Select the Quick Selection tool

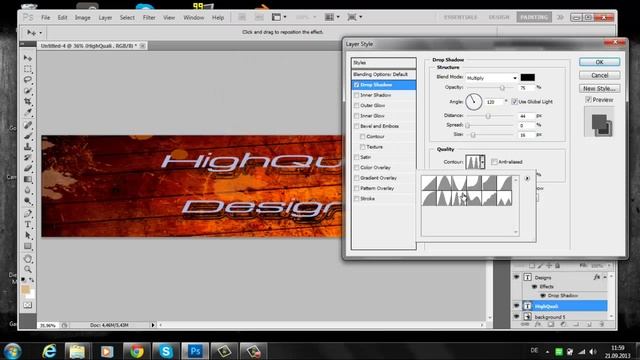[x=28, y=91]
